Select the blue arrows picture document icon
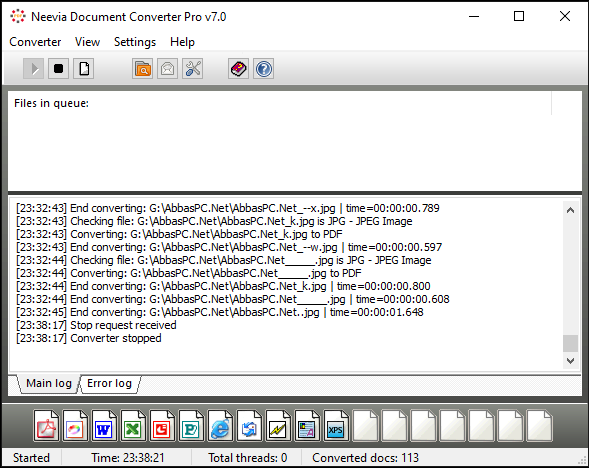Screen dimensions: 589x468 coord(249,426)
